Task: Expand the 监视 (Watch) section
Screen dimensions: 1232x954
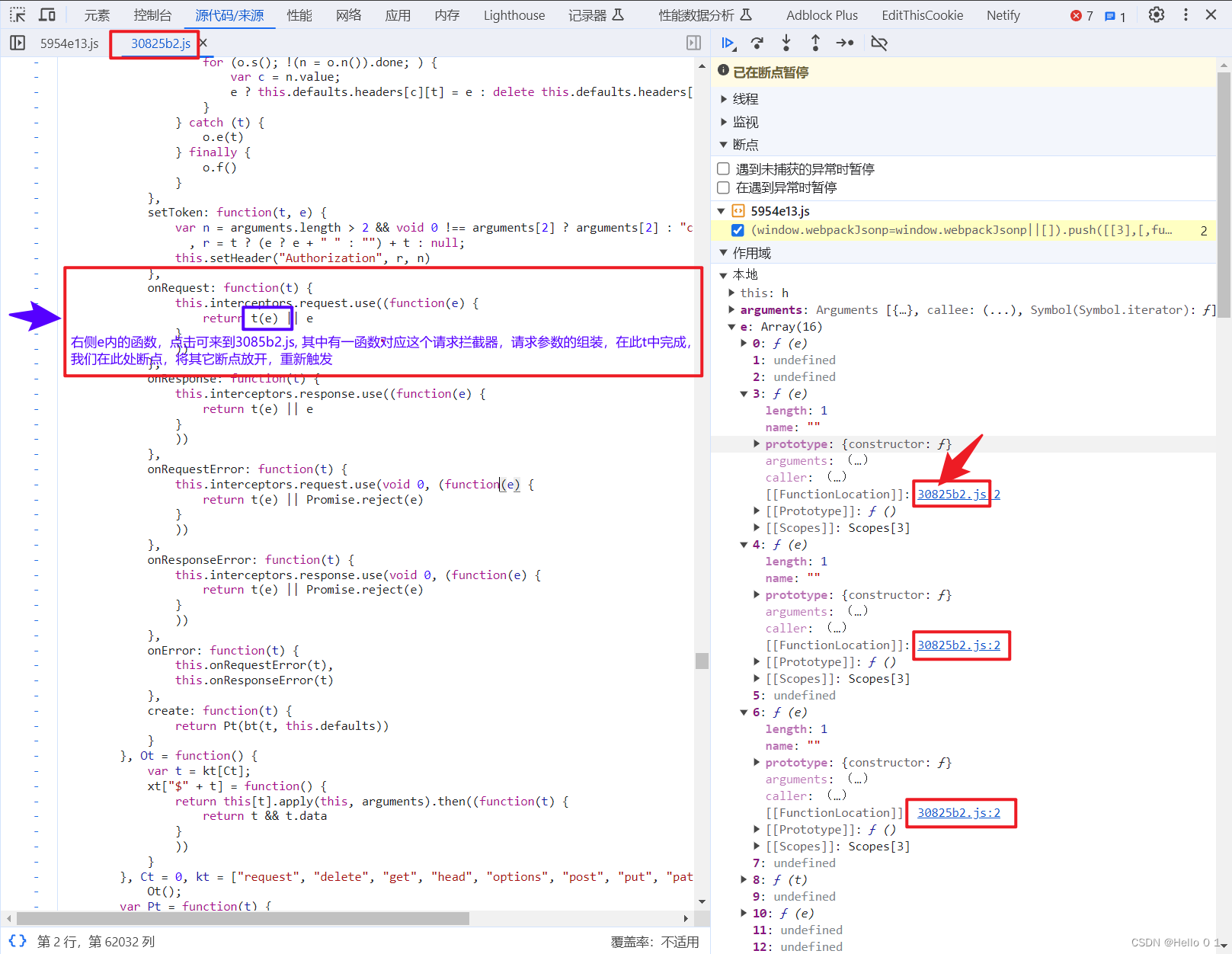Action: pos(724,121)
